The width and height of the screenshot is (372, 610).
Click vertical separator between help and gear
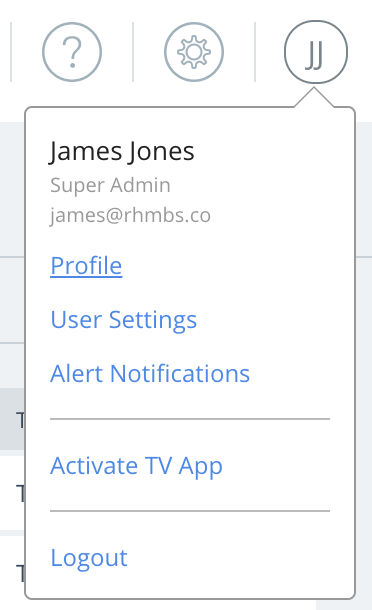[x=133, y=52]
